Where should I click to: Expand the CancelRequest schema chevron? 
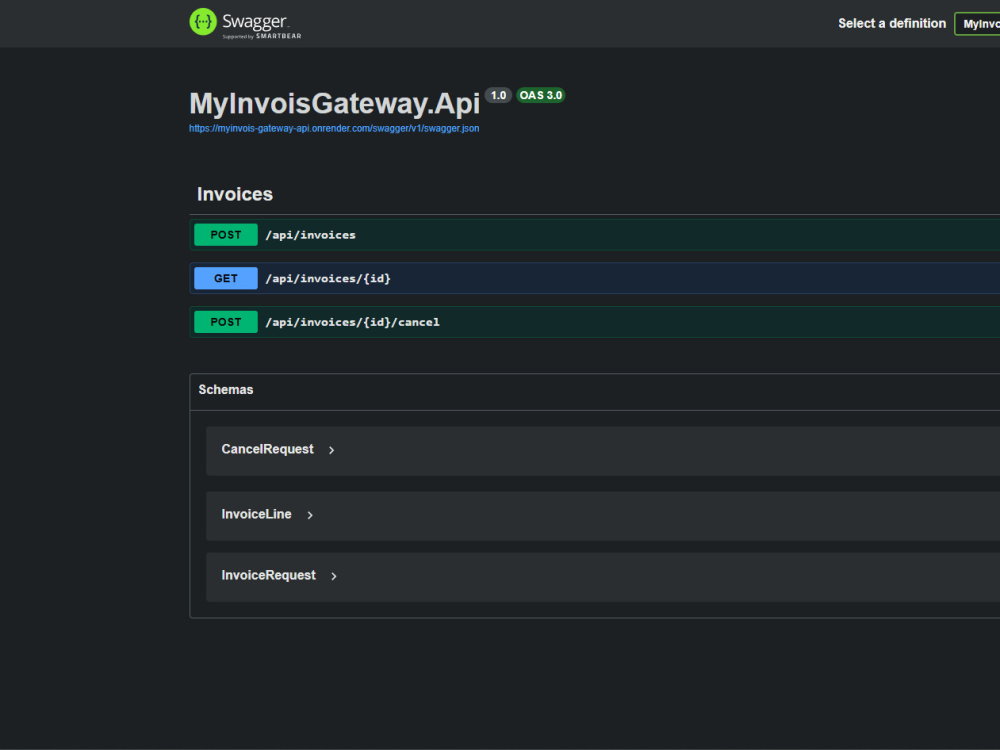[332, 450]
